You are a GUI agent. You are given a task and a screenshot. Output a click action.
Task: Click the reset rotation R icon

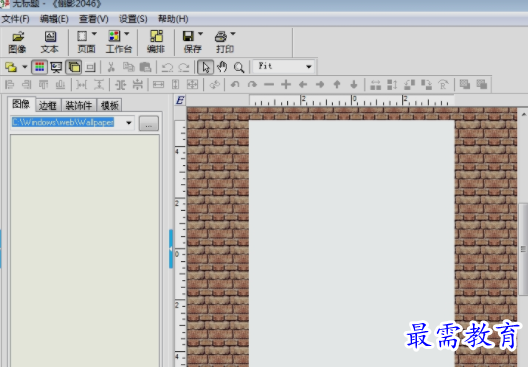pyautogui.click(x=443, y=85)
